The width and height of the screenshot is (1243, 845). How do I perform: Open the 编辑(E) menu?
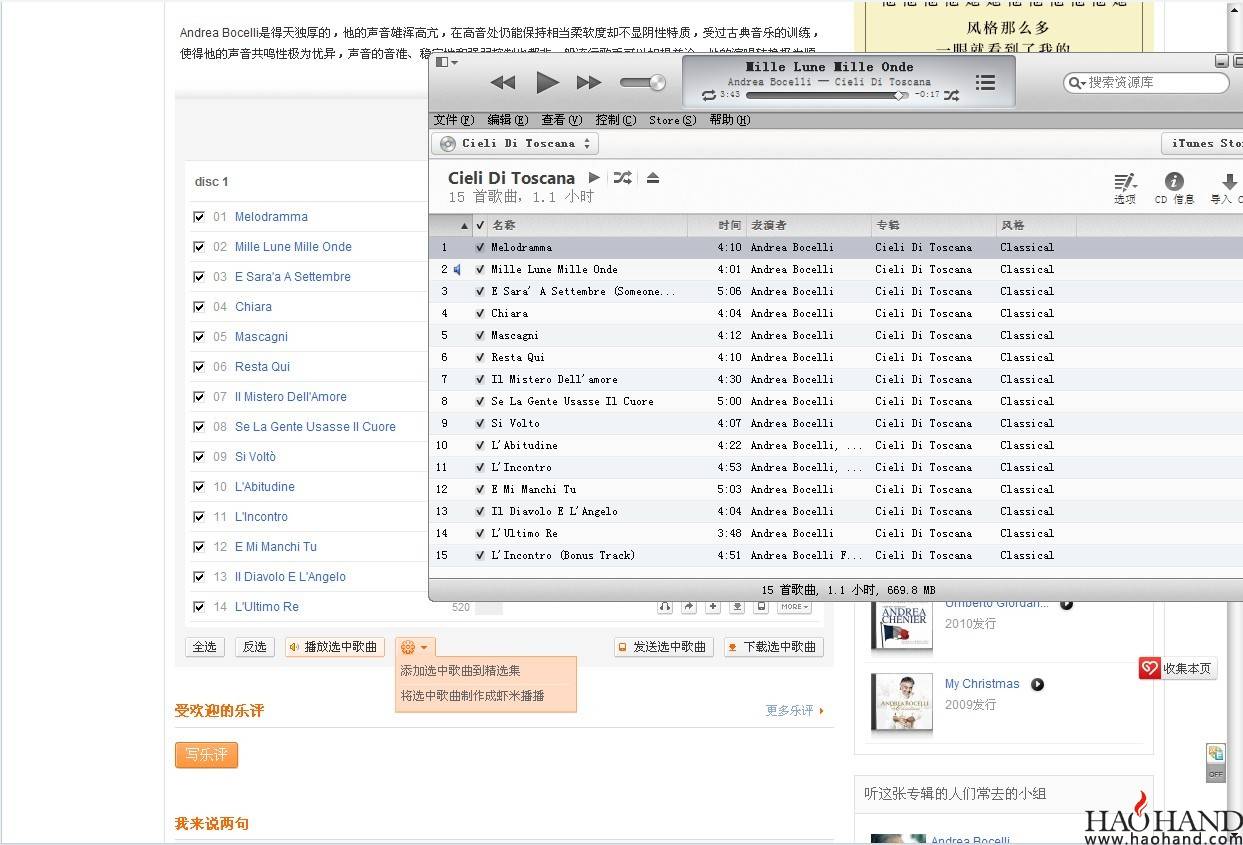click(x=508, y=120)
